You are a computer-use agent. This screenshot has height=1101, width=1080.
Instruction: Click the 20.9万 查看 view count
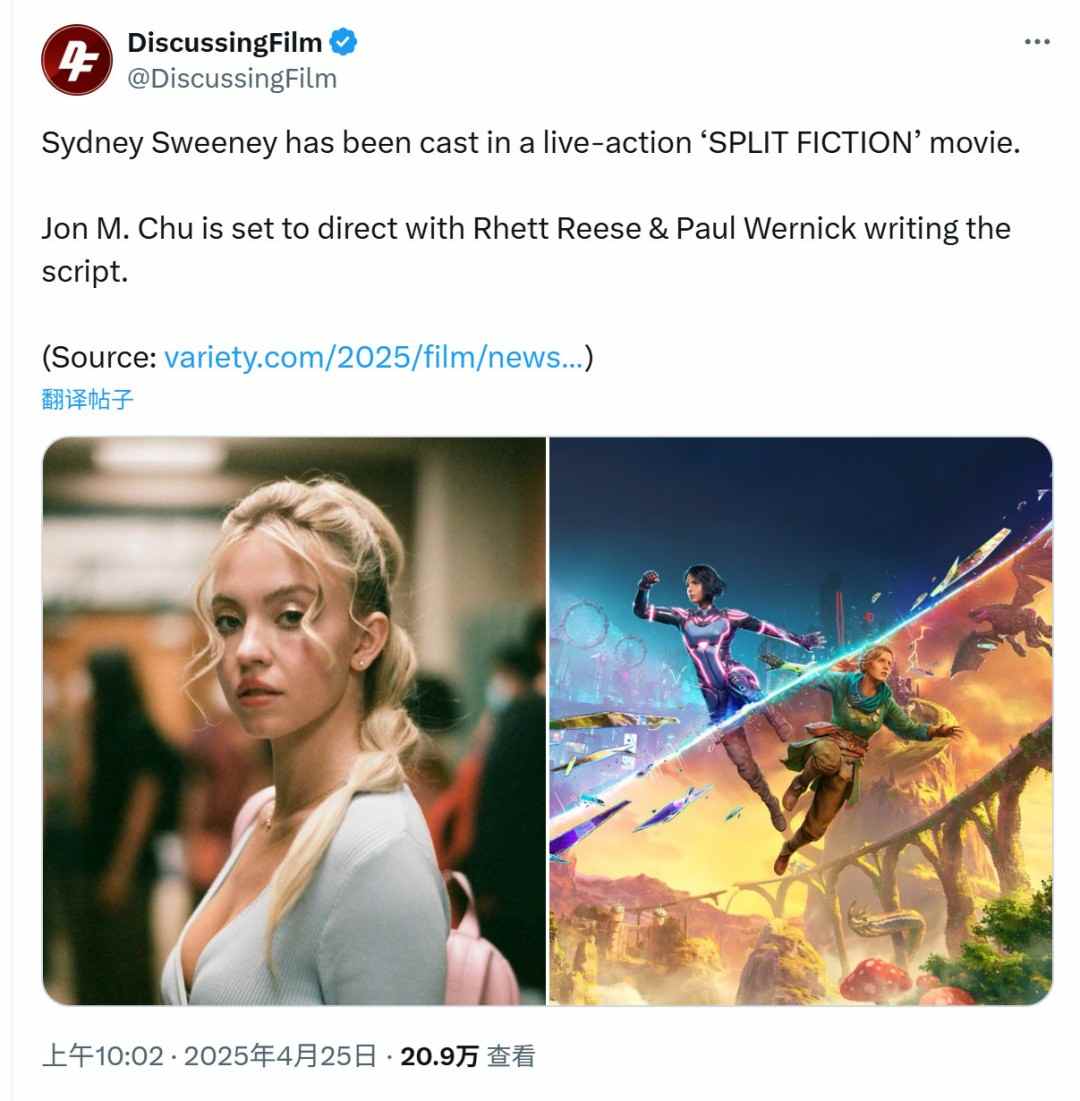468,1055
